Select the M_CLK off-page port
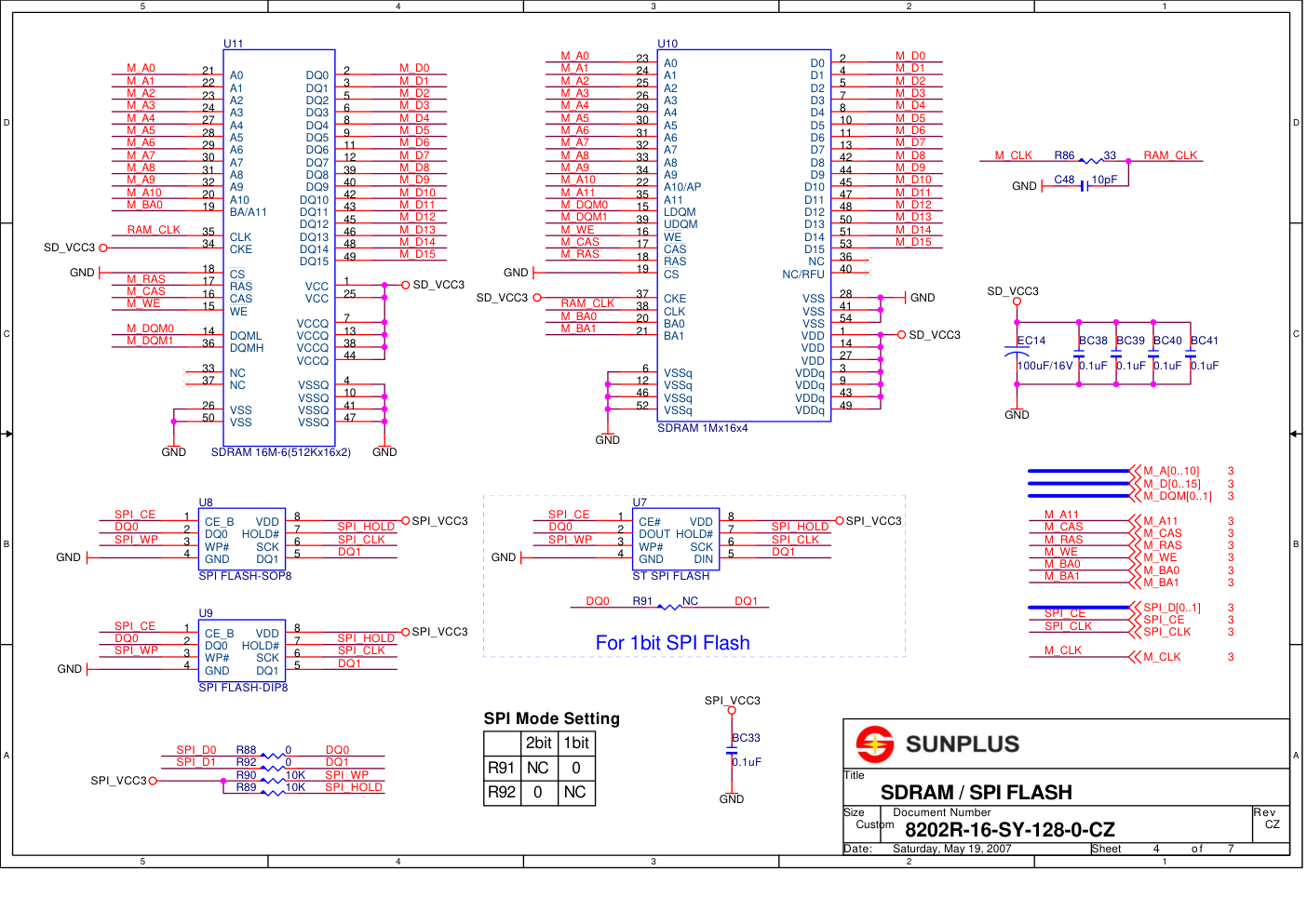 pyautogui.click(x=1155, y=657)
